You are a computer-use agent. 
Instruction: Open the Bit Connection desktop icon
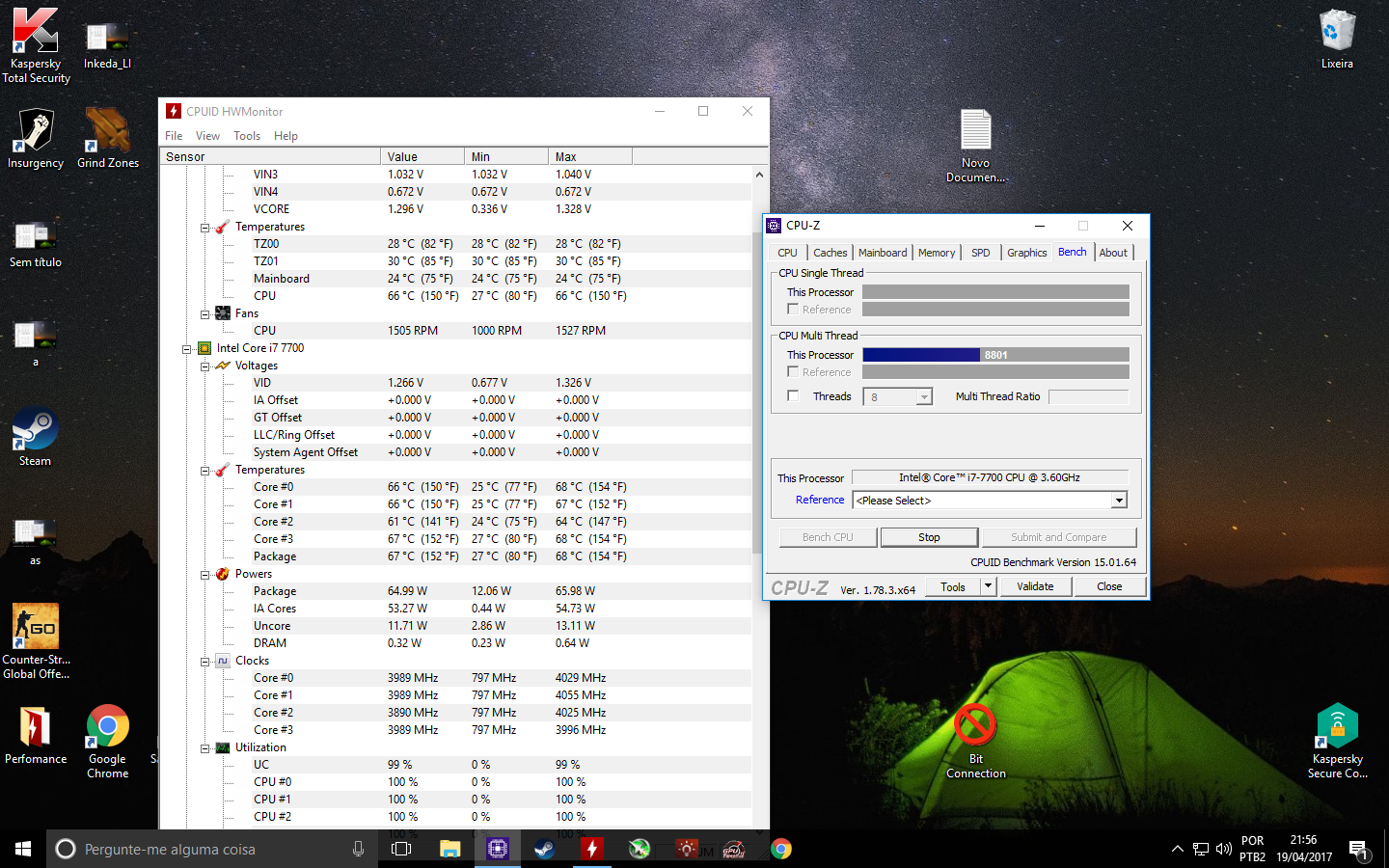pyautogui.click(x=975, y=741)
